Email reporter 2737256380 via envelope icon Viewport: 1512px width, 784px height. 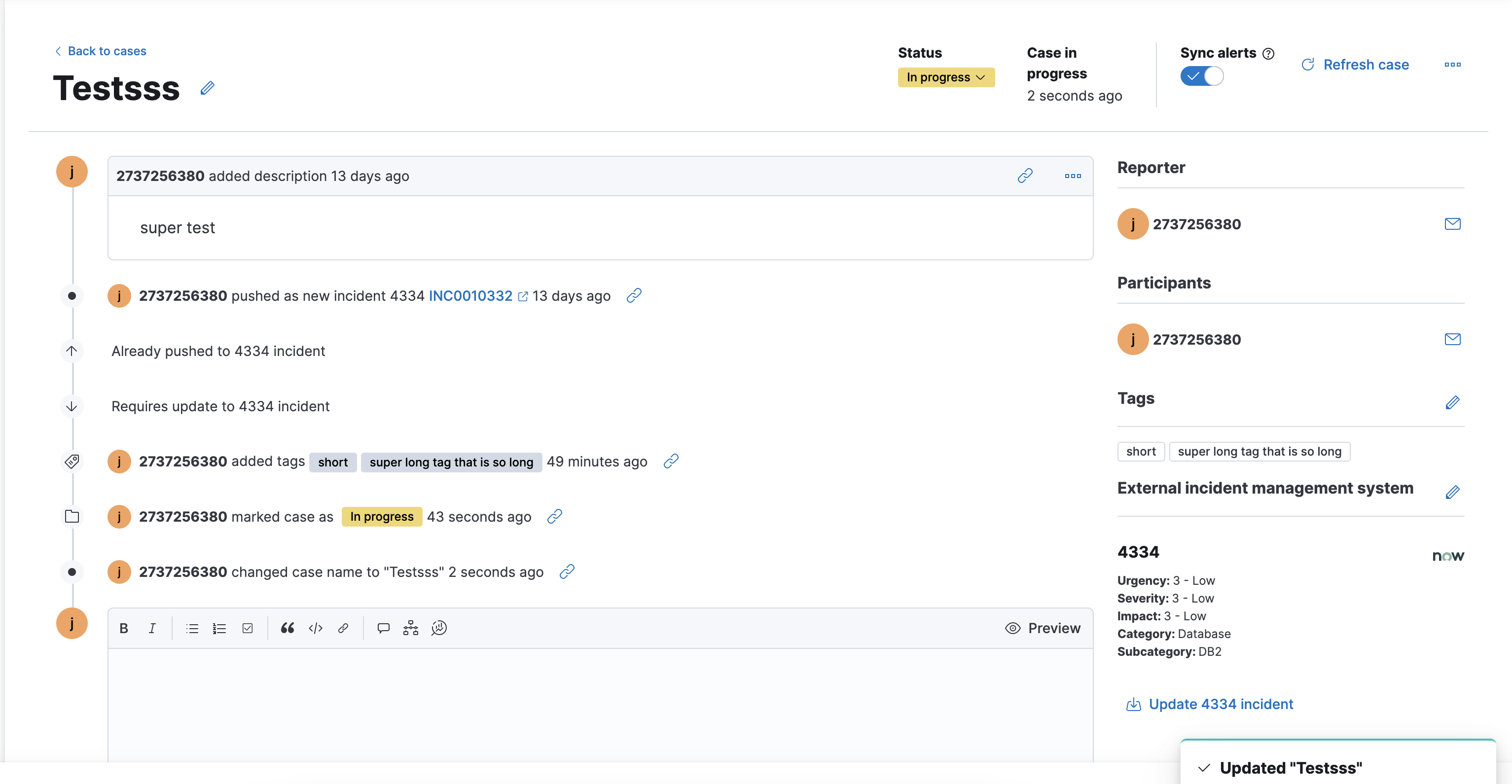(1453, 223)
